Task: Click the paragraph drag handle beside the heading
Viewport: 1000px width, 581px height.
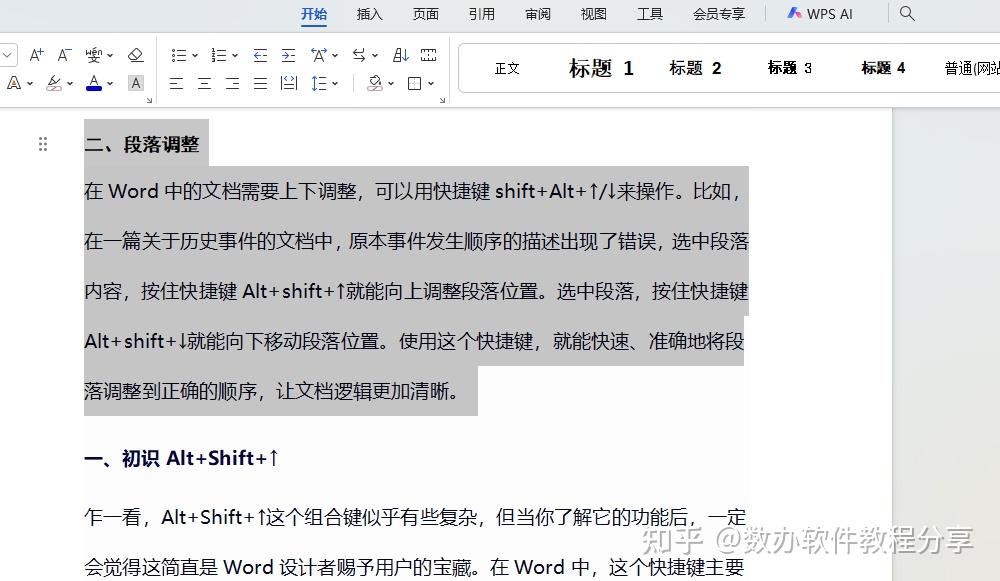Action: [43, 143]
